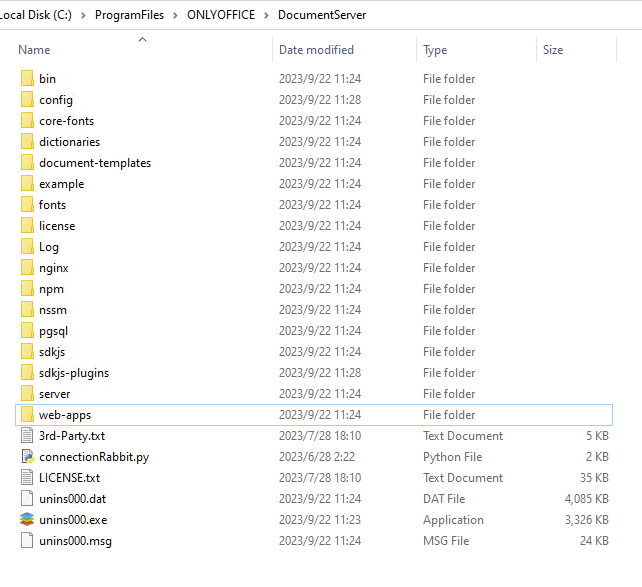The width and height of the screenshot is (642, 587).
Task: Select the web-apps folder name
Action: pos(65,415)
